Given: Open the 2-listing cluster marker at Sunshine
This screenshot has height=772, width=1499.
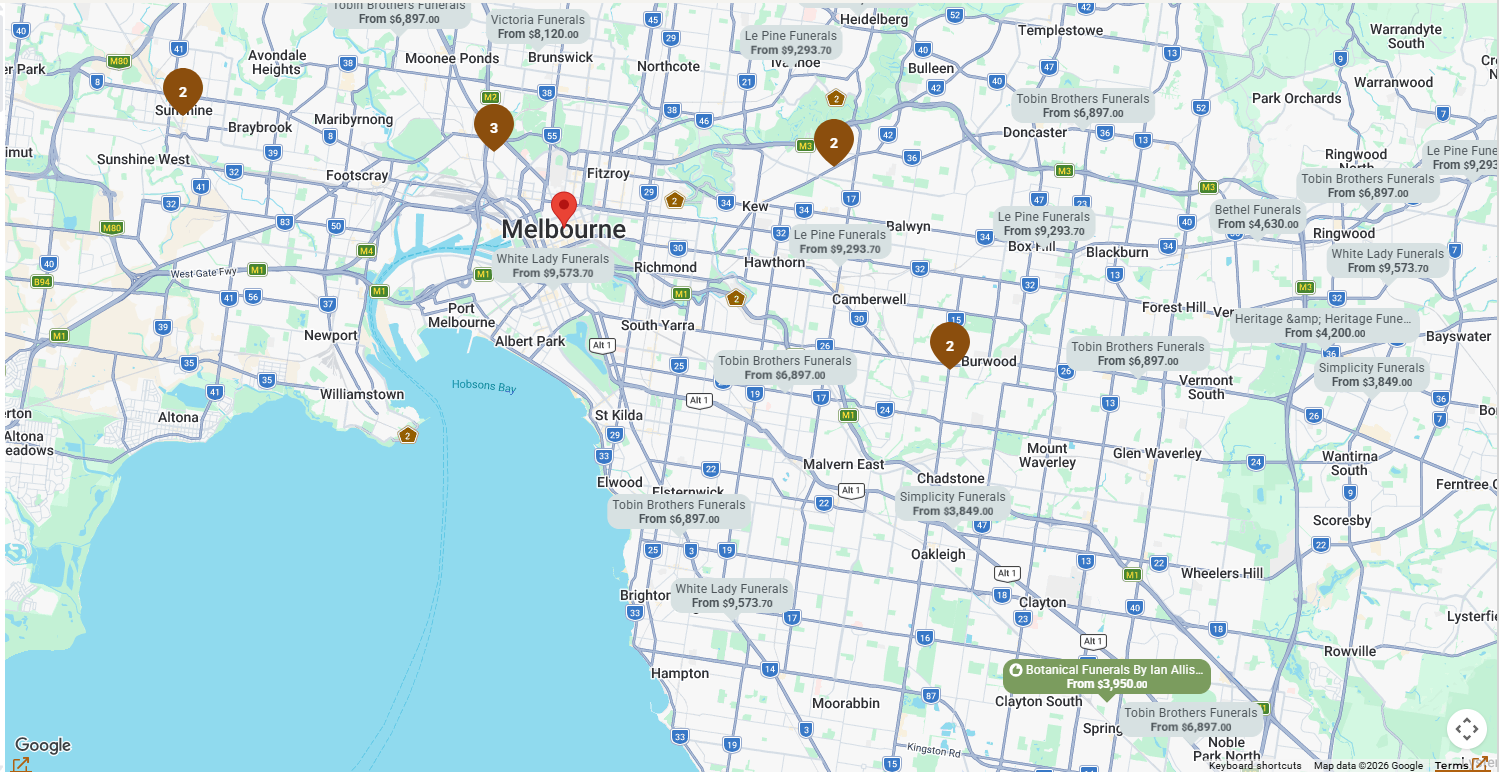Looking at the screenshot, I should coord(183,92).
